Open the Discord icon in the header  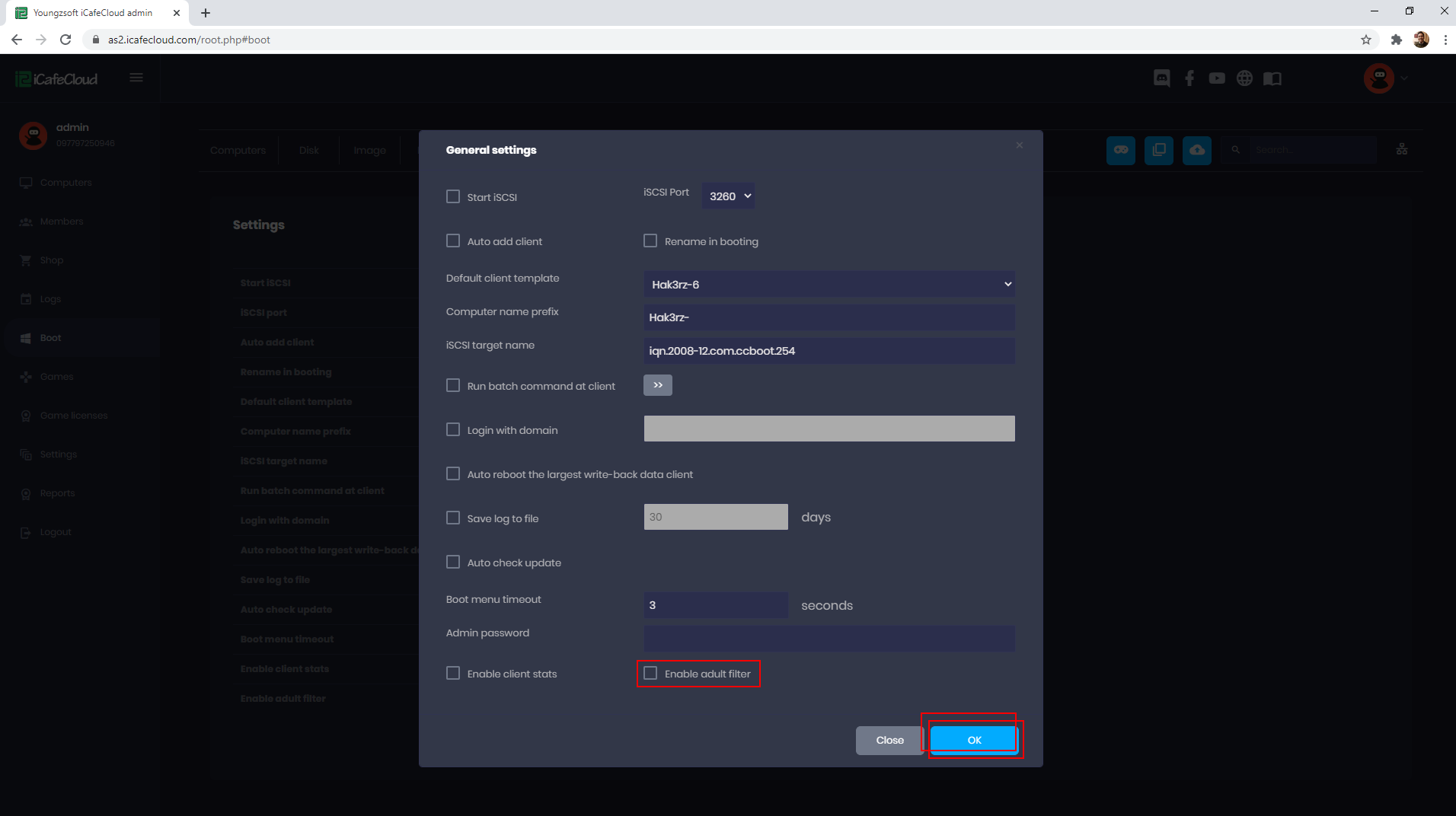pos(1161,78)
